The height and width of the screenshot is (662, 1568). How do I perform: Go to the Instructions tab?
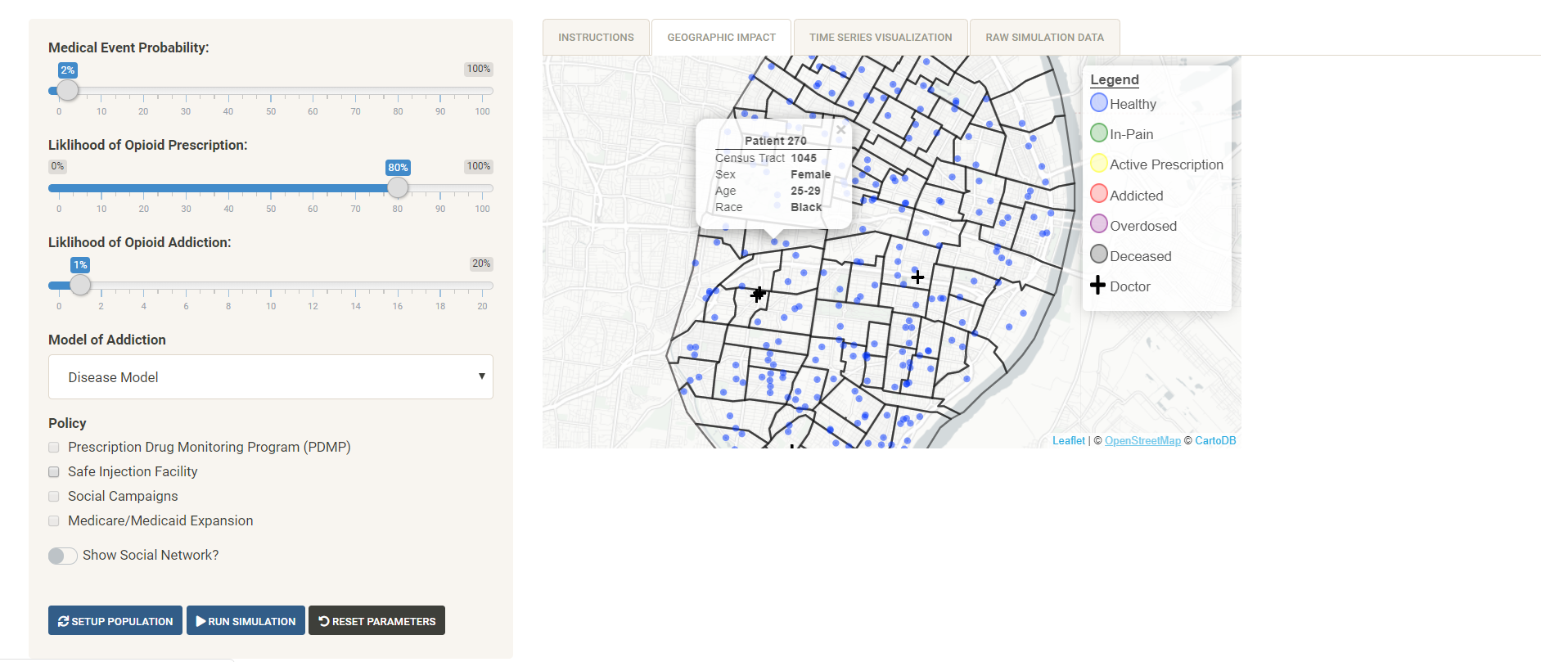(x=596, y=38)
